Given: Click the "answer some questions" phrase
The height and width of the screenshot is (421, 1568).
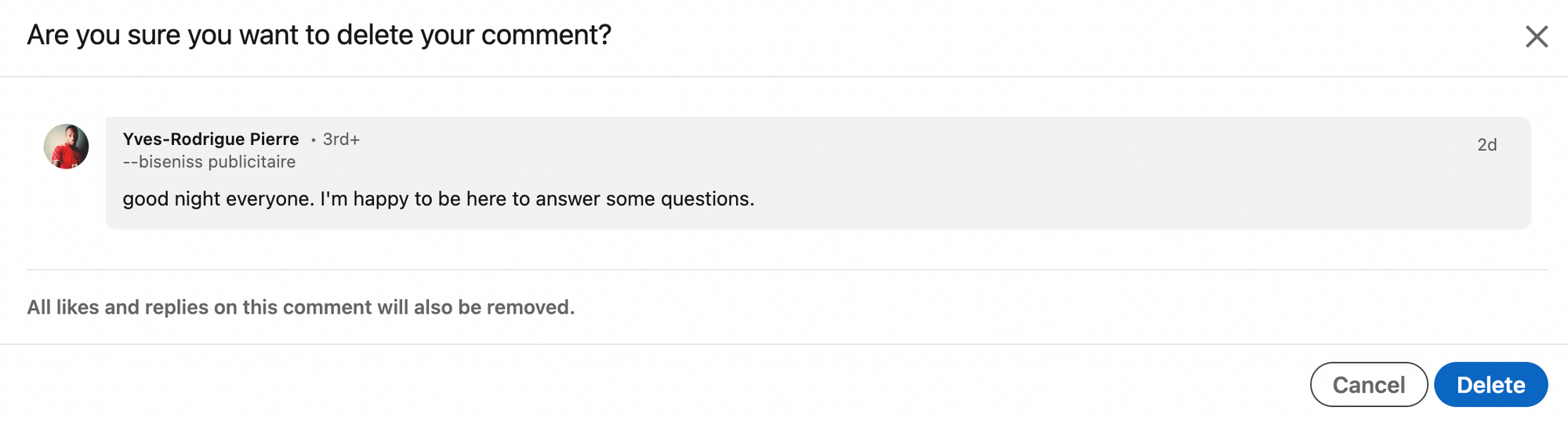Looking at the screenshot, I should [x=644, y=199].
